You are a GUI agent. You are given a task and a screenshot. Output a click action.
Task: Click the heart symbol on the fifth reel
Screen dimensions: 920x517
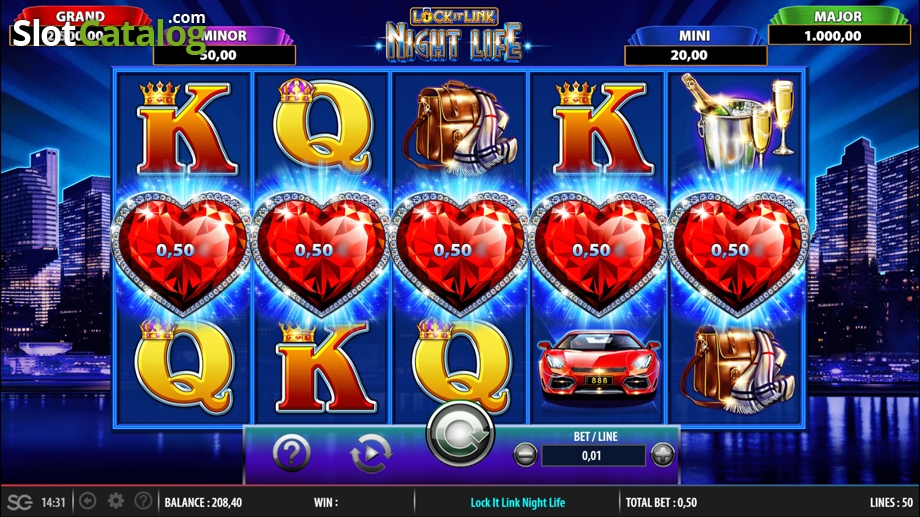738,253
